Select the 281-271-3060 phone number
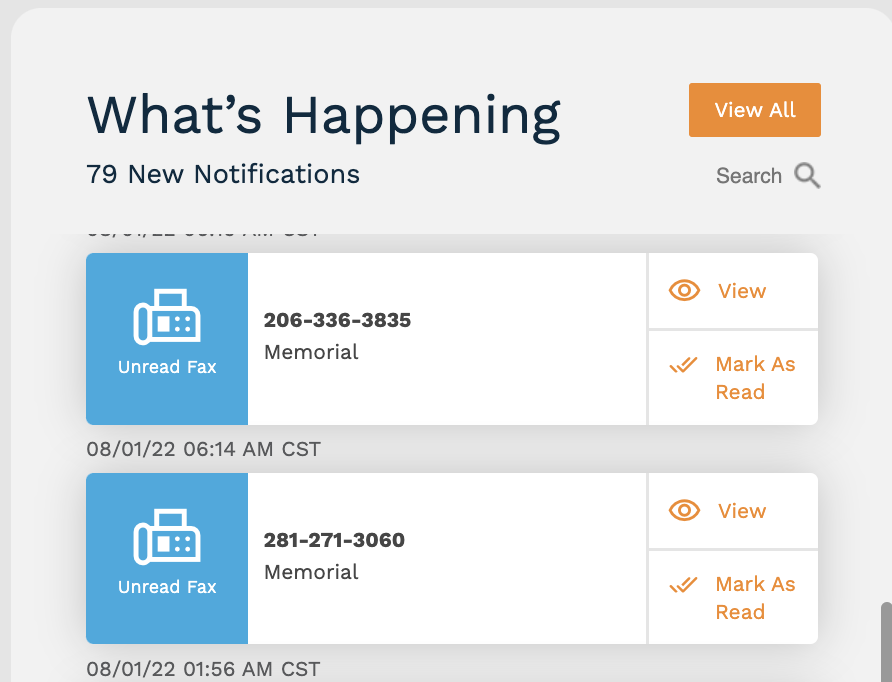Image resolution: width=892 pixels, height=682 pixels. pos(334,540)
